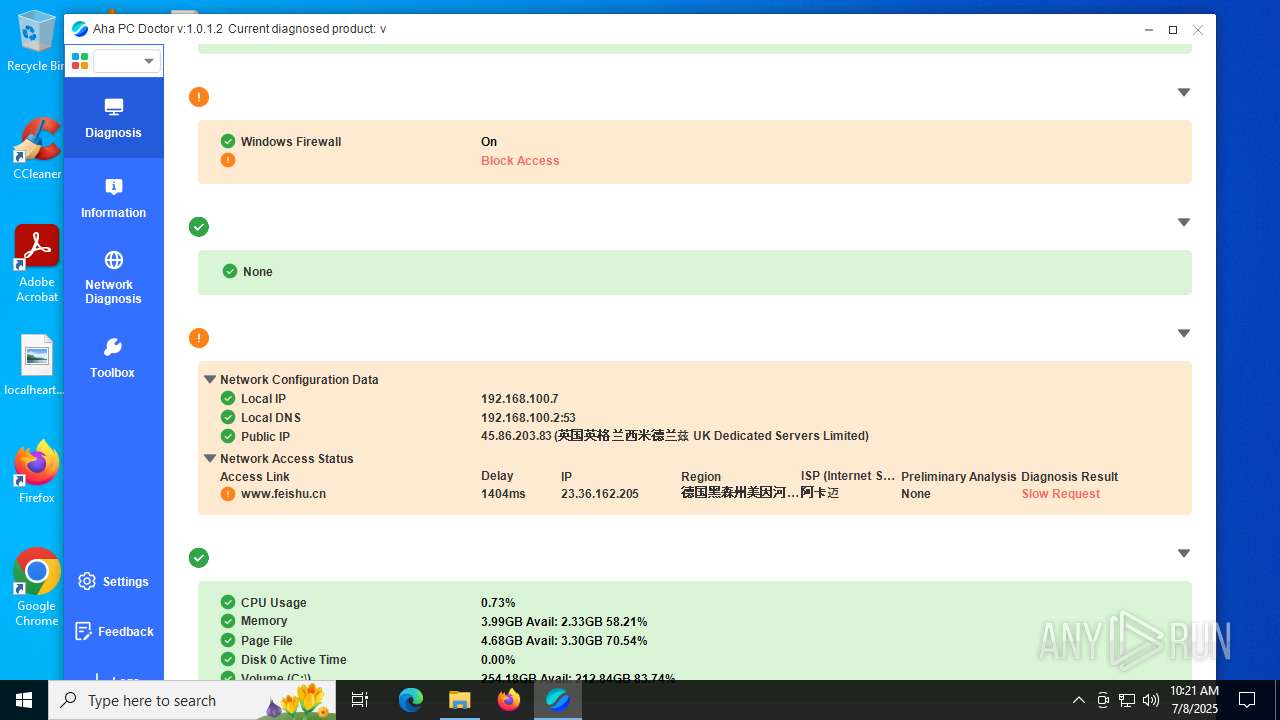This screenshot has width=1280, height=720.
Task: Show hidden system tray icons
Action: tap(1079, 700)
